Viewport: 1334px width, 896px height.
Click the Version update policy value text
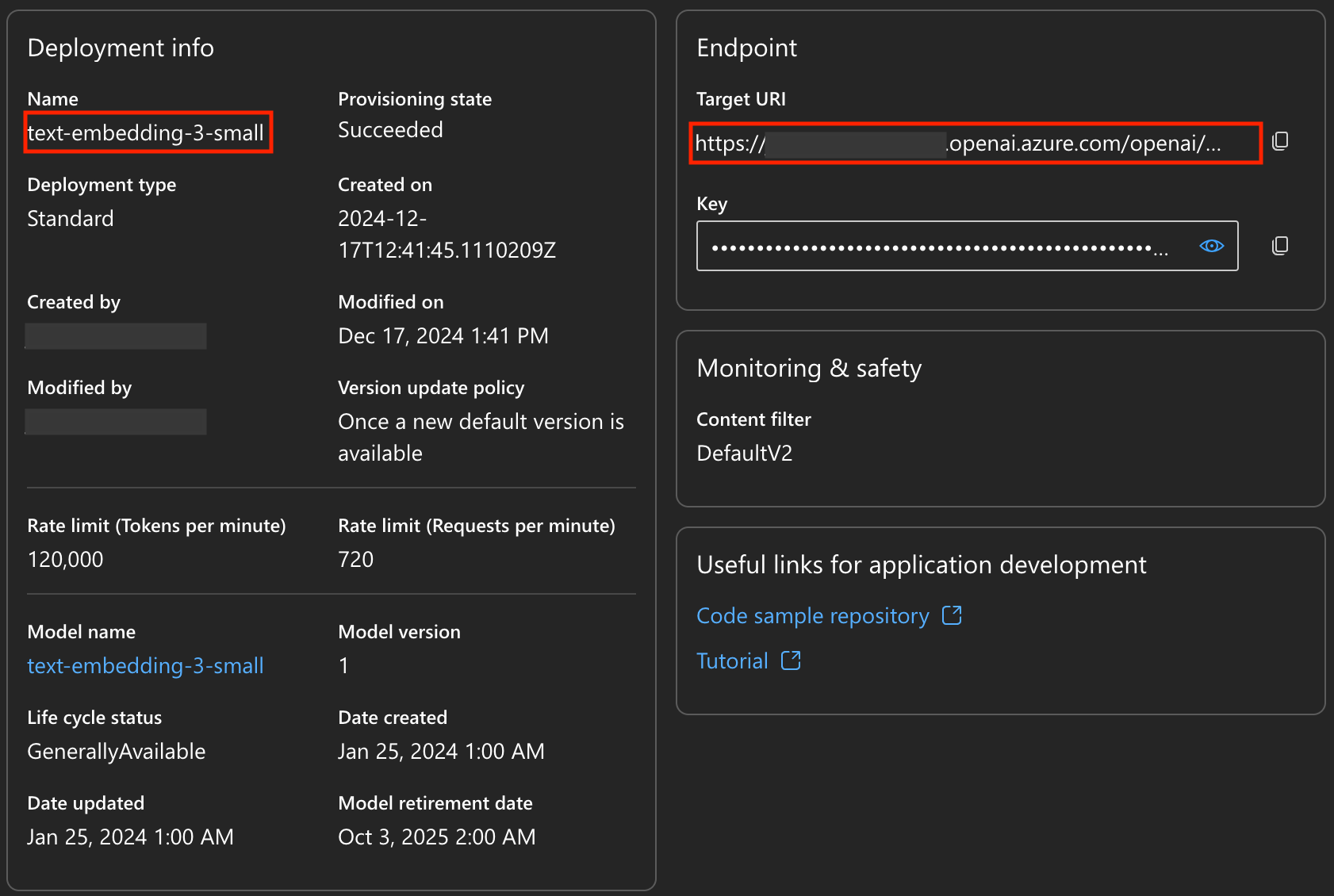[481, 438]
